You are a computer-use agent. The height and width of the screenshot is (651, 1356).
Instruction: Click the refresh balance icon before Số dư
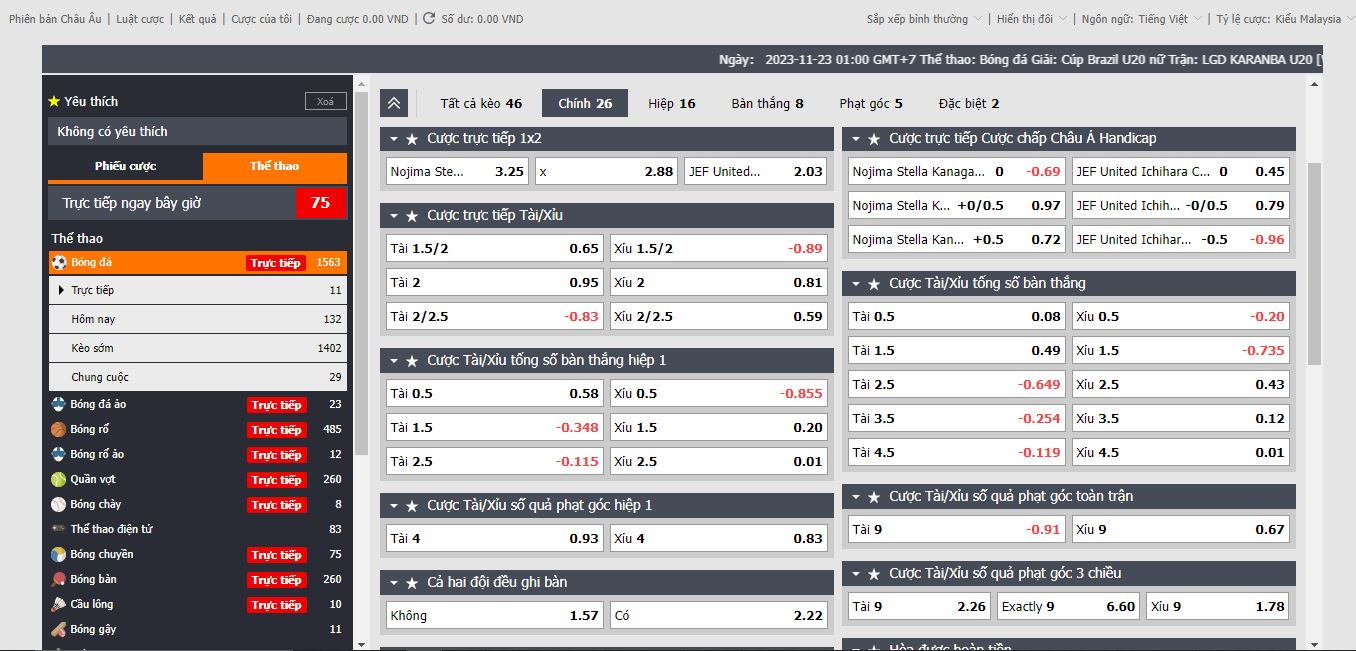429,19
